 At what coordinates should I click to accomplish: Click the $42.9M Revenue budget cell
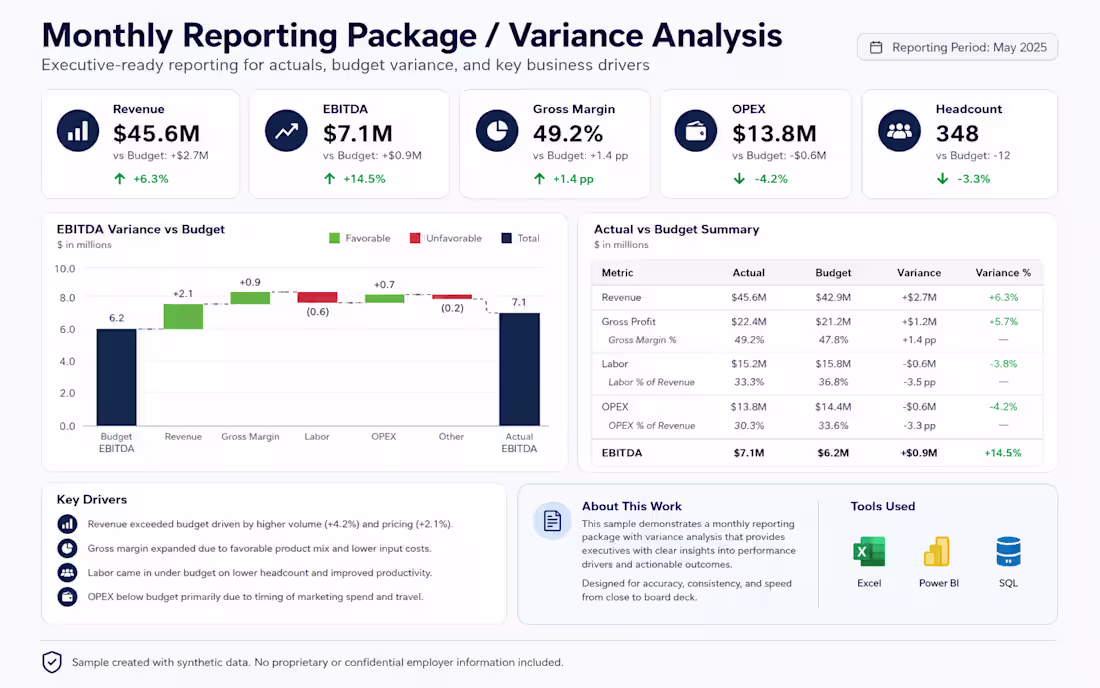coord(833,297)
